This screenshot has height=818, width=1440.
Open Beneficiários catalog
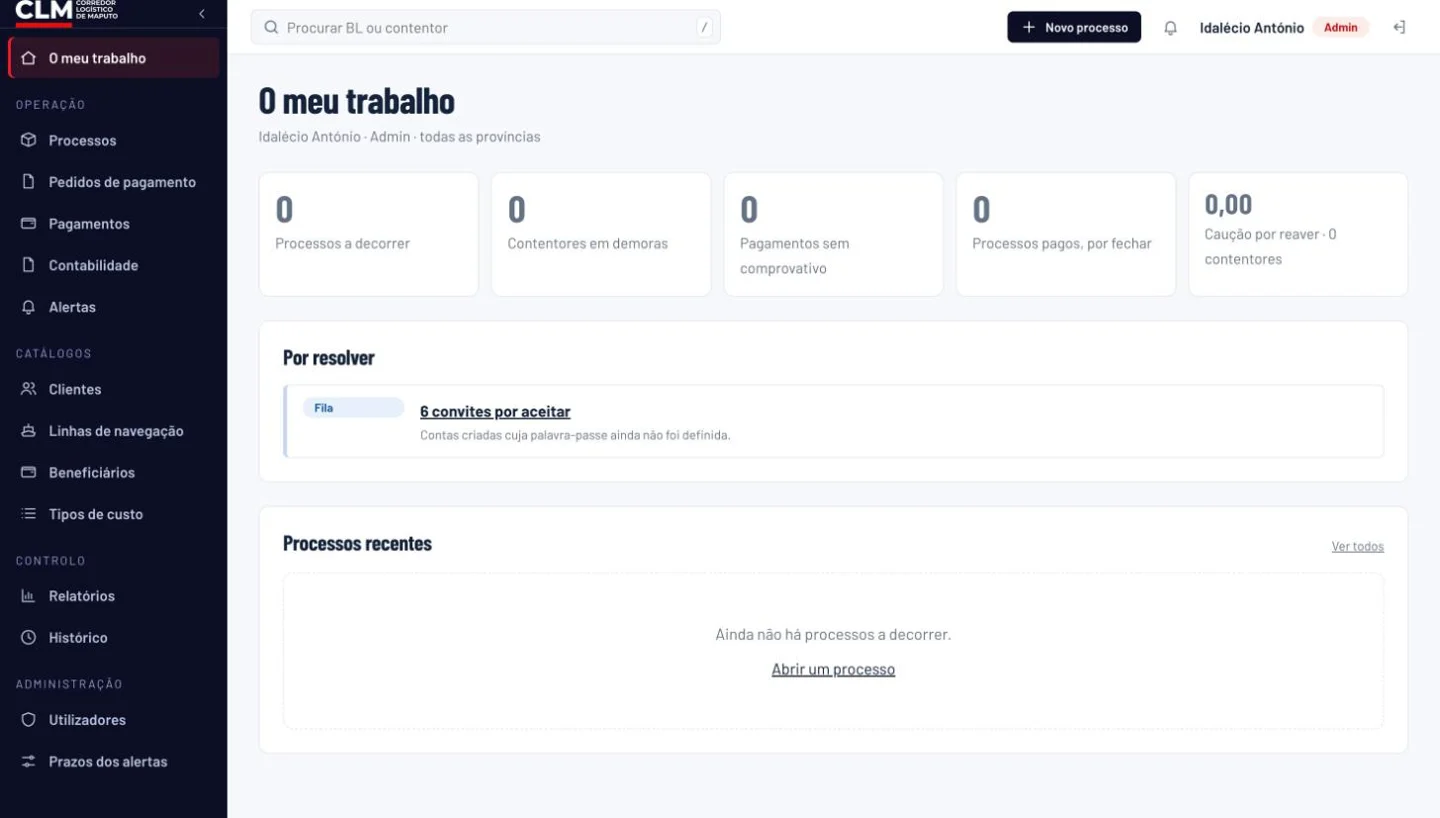pos(113,472)
